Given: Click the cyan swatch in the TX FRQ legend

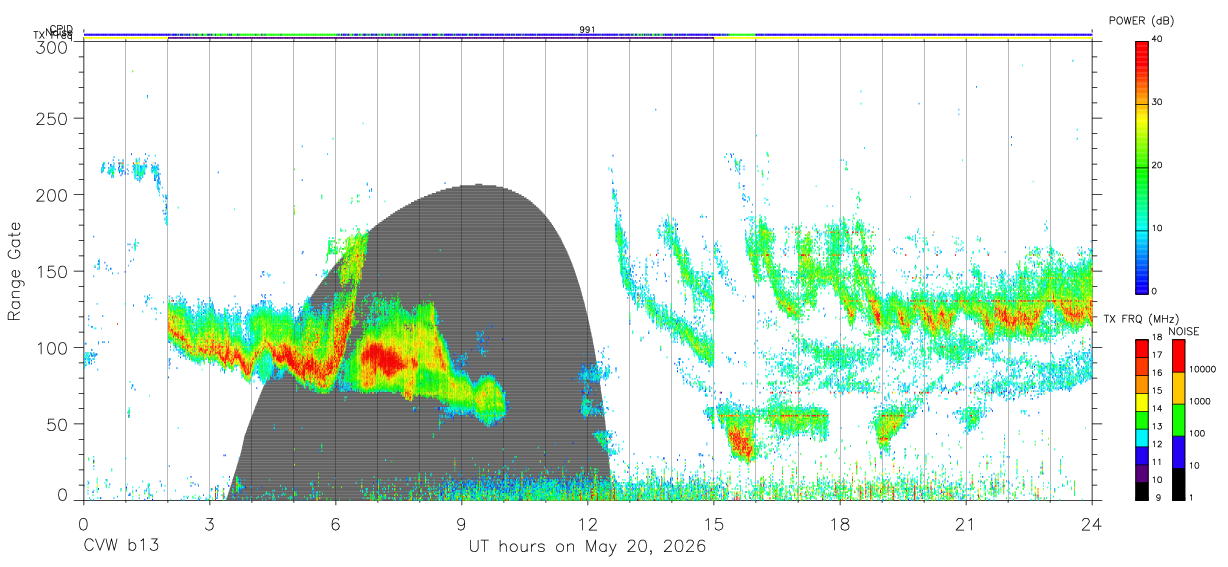Looking at the screenshot, I should tap(1141, 436).
